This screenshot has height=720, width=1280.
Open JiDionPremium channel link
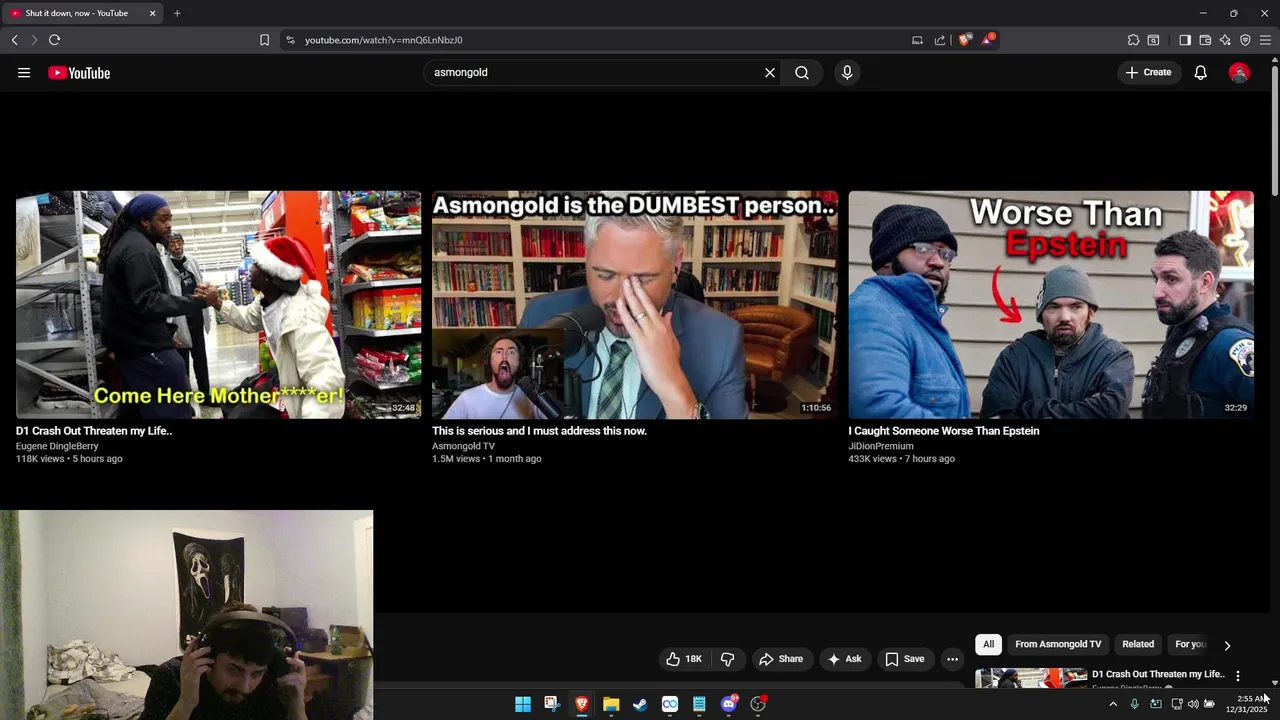881,446
